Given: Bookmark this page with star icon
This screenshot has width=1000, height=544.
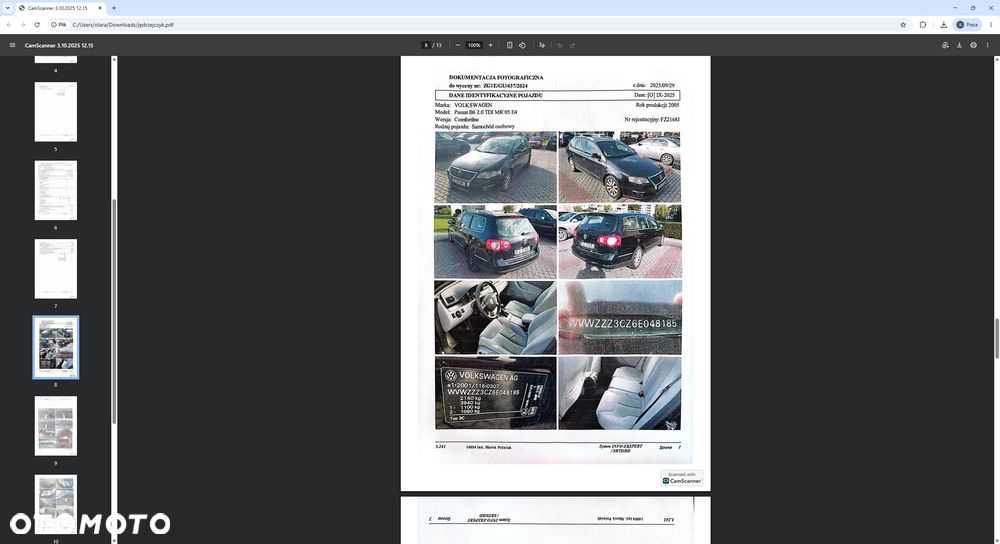Looking at the screenshot, I should (x=903, y=25).
